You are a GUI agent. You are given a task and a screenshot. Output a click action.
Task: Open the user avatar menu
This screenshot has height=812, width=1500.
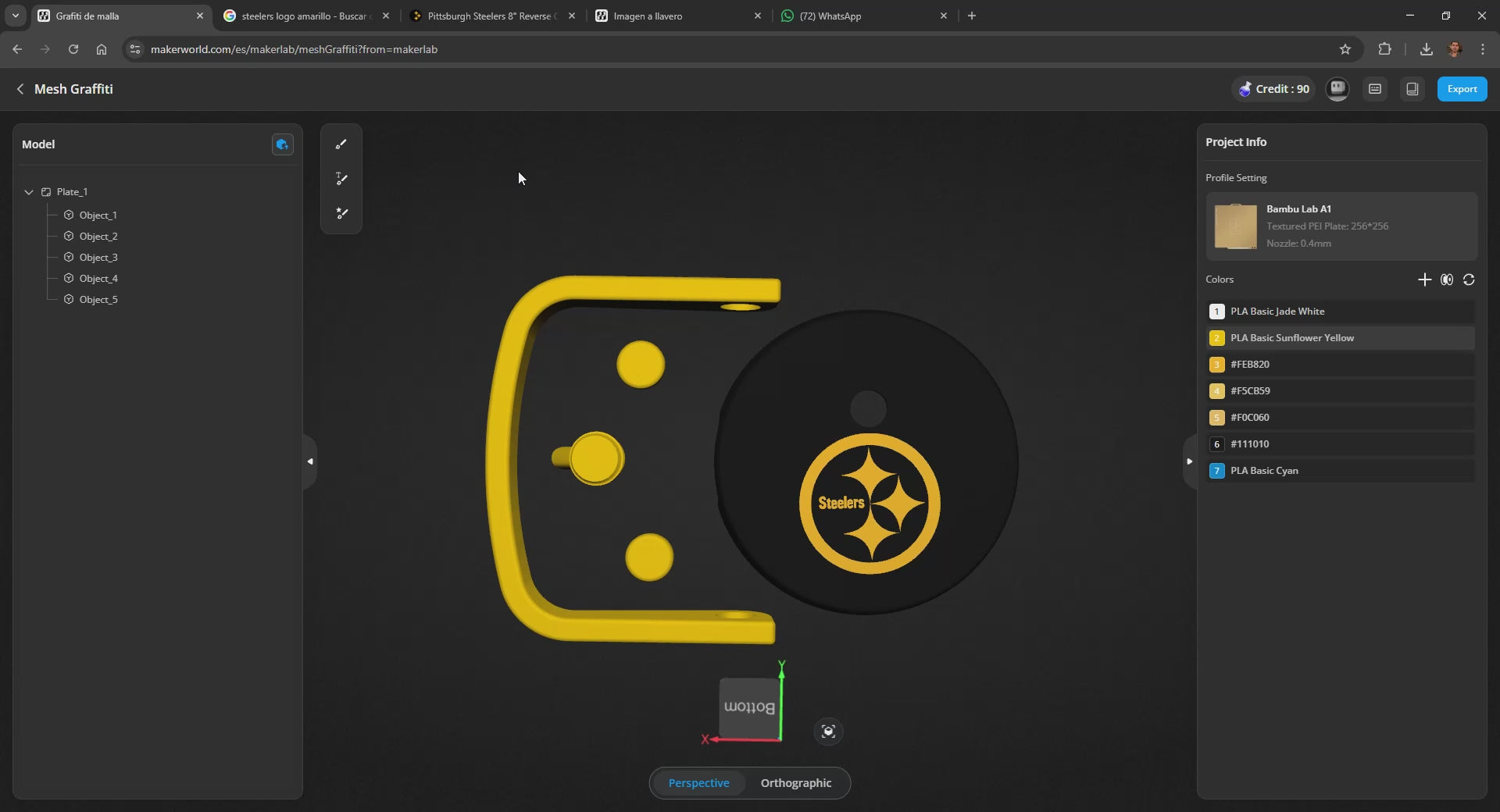pos(1337,89)
